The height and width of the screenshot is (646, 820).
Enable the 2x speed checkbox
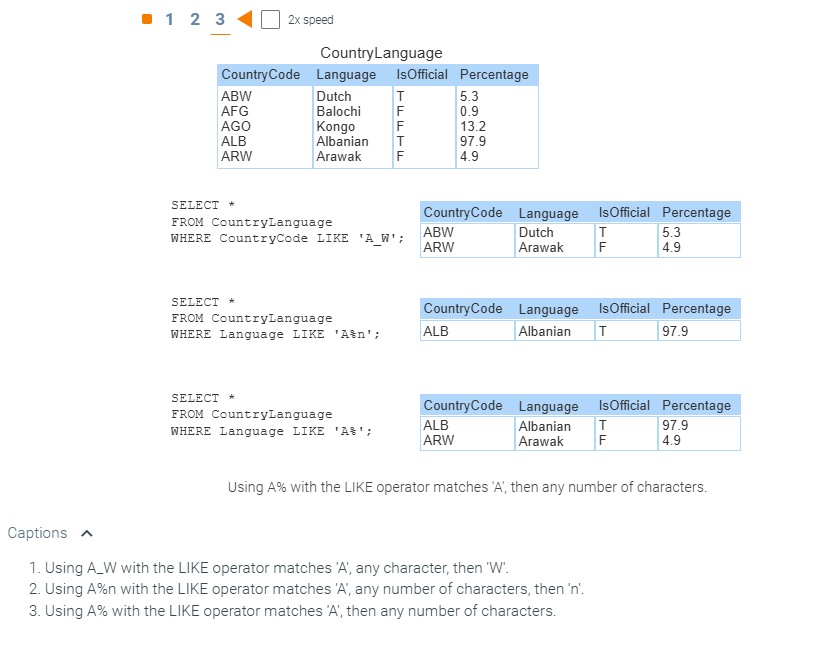pyautogui.click(x=269, y=20)
